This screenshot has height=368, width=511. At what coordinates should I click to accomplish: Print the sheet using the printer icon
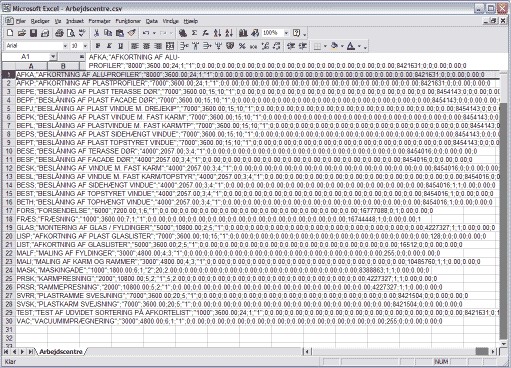(x=59, y=33)
